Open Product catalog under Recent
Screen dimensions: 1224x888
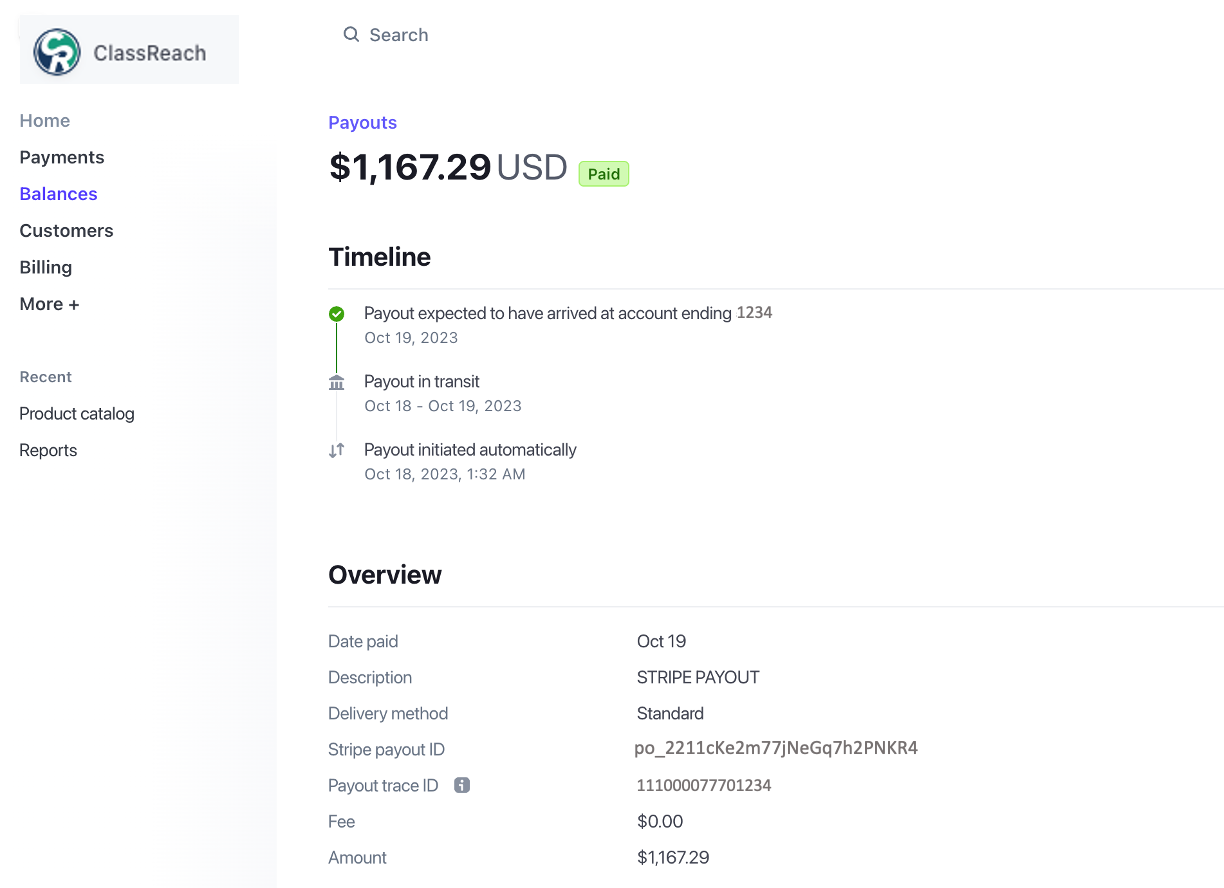pyautogui.click(x=77, y=413)
